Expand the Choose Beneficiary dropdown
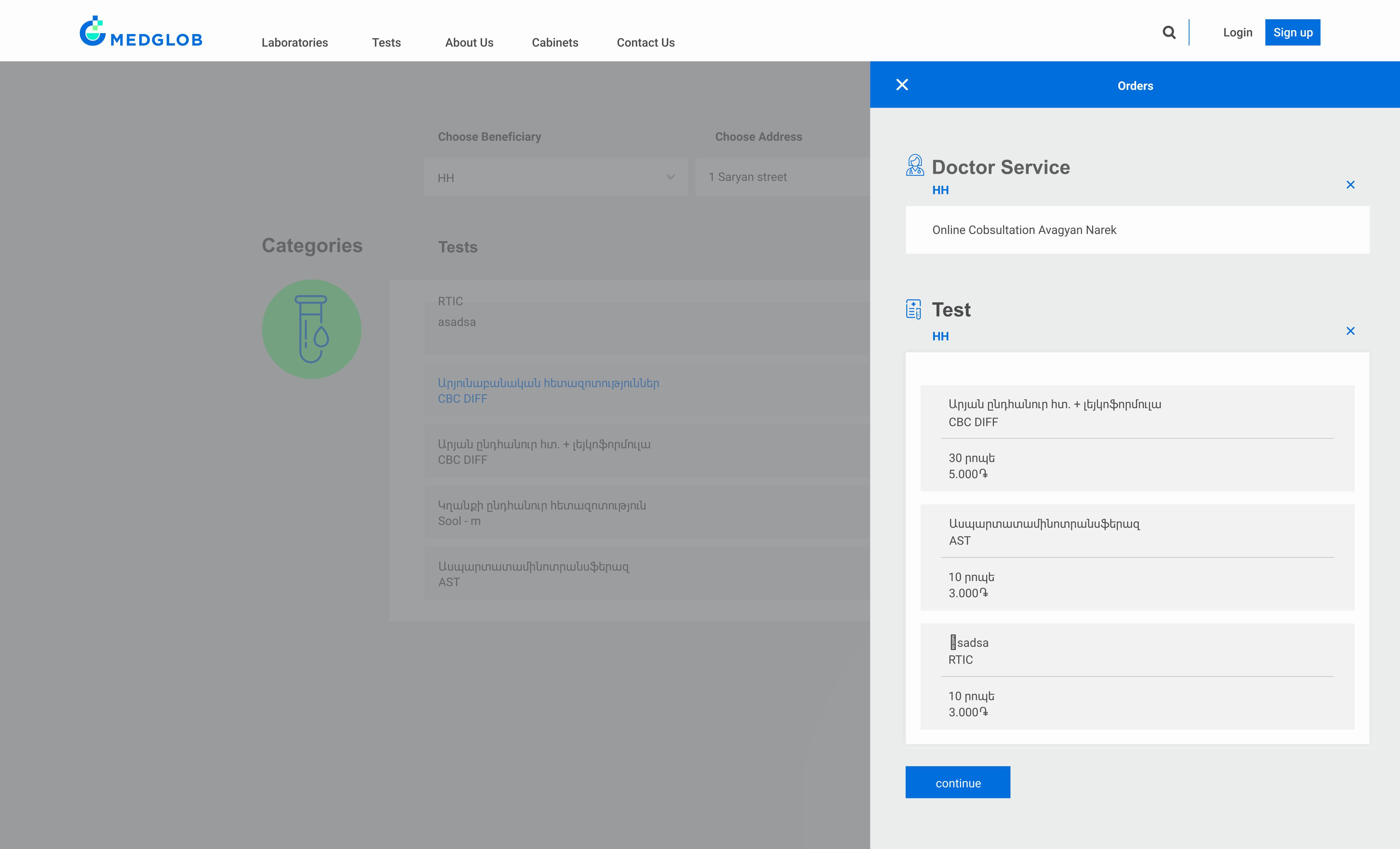This screenshot has height=849, width=1400. tap(555, 178)
